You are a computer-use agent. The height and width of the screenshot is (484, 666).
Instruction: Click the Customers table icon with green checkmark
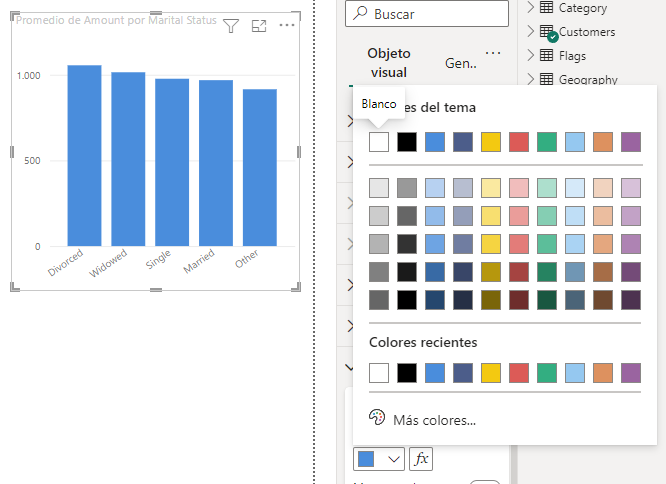pos(547,32)
